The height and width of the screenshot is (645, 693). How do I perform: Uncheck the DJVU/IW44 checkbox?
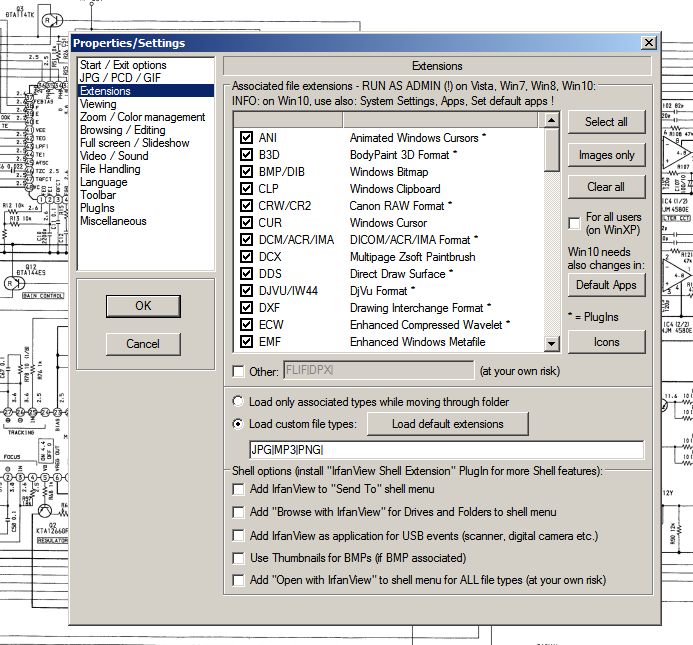pos(246,291)
